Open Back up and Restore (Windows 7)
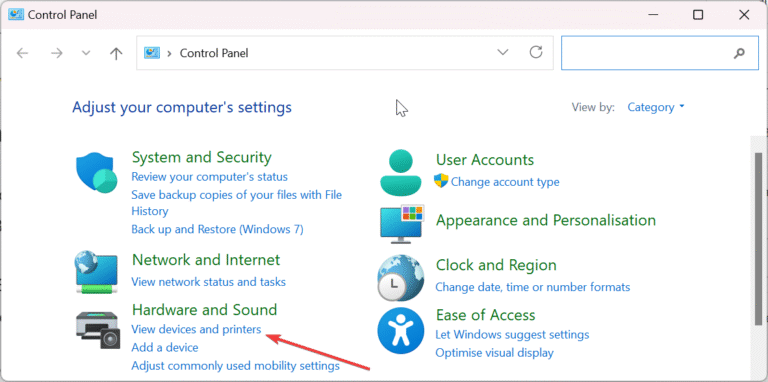 tap(217, 229)
